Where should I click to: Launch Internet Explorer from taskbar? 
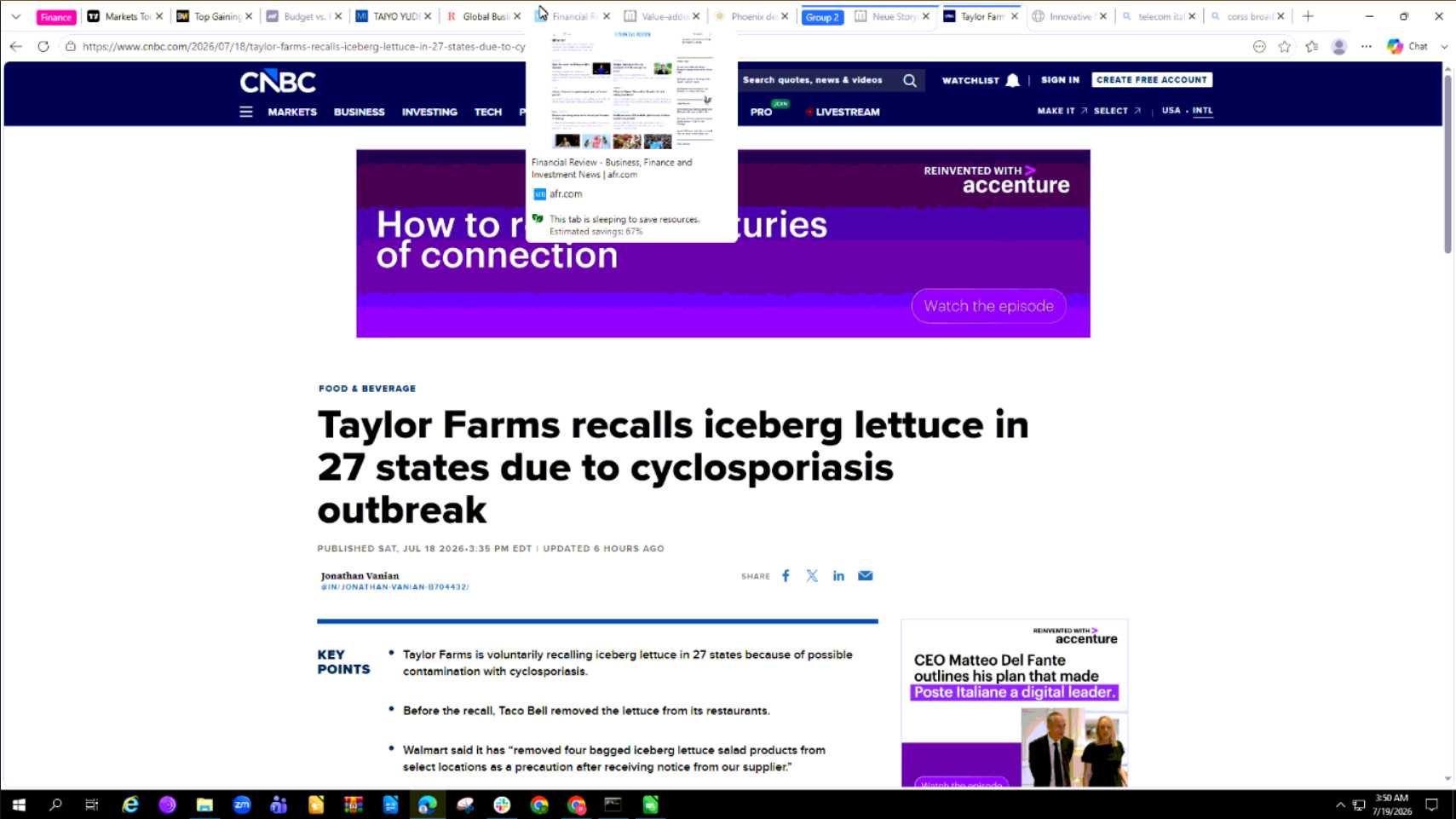[130, 805]
